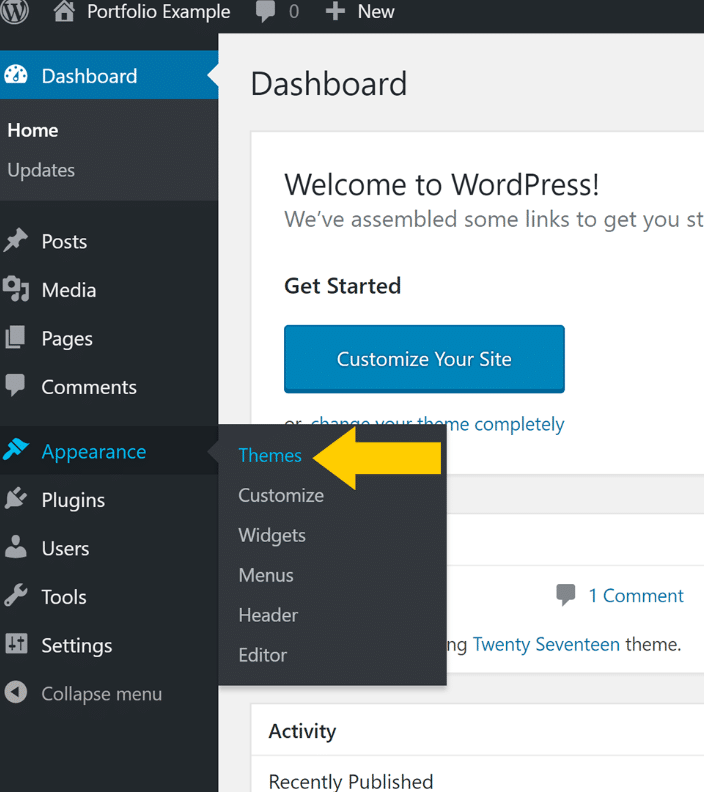Image resolution: width=704 pixels, height=792 pixels.
Task: Go to Home under Dashboard
Action: coord(33,130)
